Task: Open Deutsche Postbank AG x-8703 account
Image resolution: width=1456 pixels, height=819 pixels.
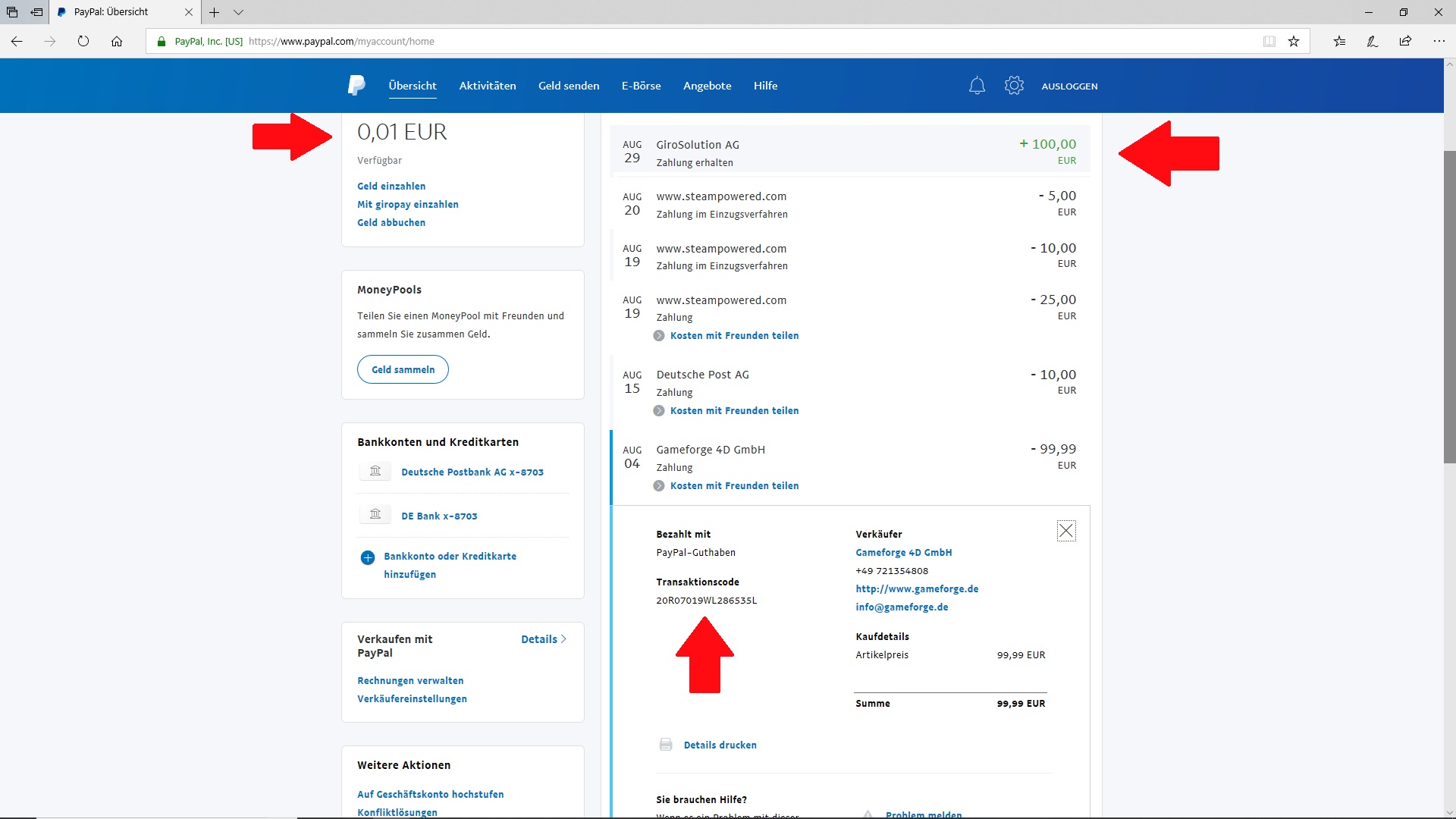Action: click(472, 472)
